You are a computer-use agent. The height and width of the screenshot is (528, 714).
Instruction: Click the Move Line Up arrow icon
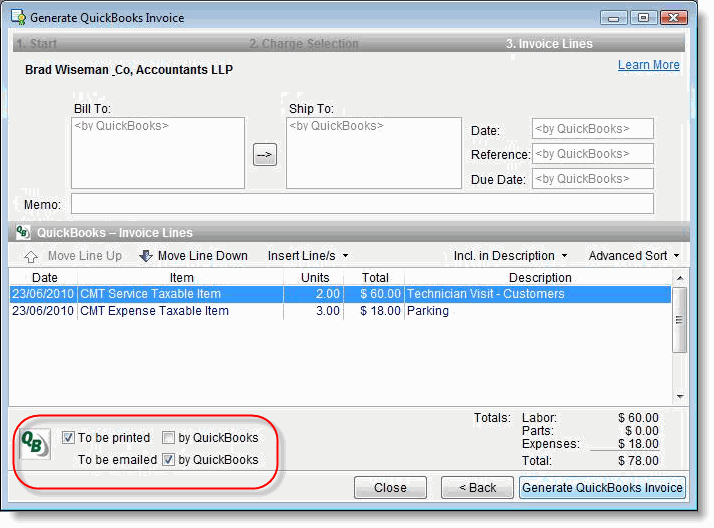click(31, 256)
